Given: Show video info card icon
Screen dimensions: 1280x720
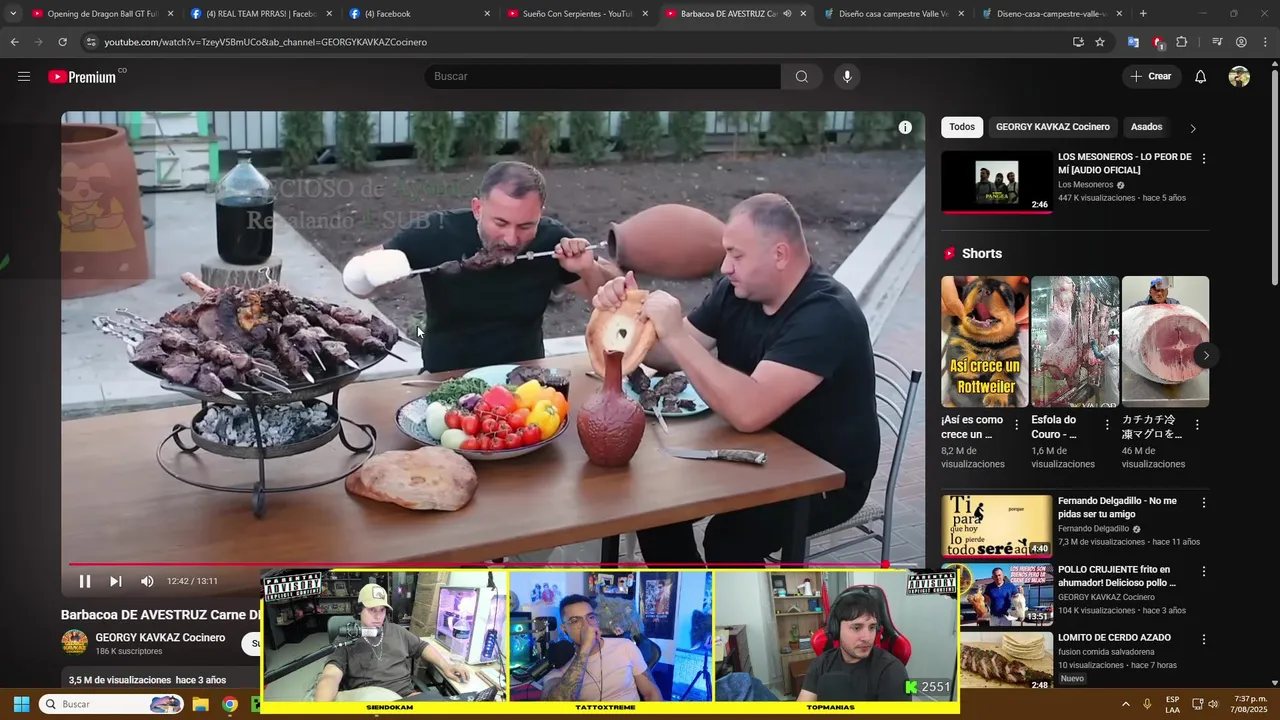Looking at the screenshot, I should point(905,127).
